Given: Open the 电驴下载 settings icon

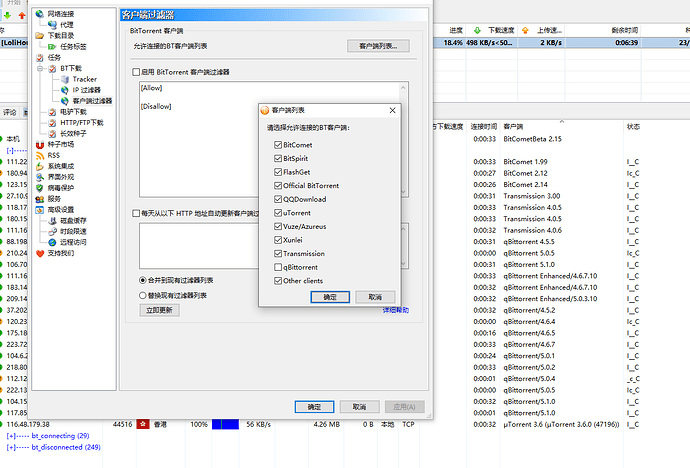Looking at the screenshot, I should pyautogui.click(x=52, y=112).
